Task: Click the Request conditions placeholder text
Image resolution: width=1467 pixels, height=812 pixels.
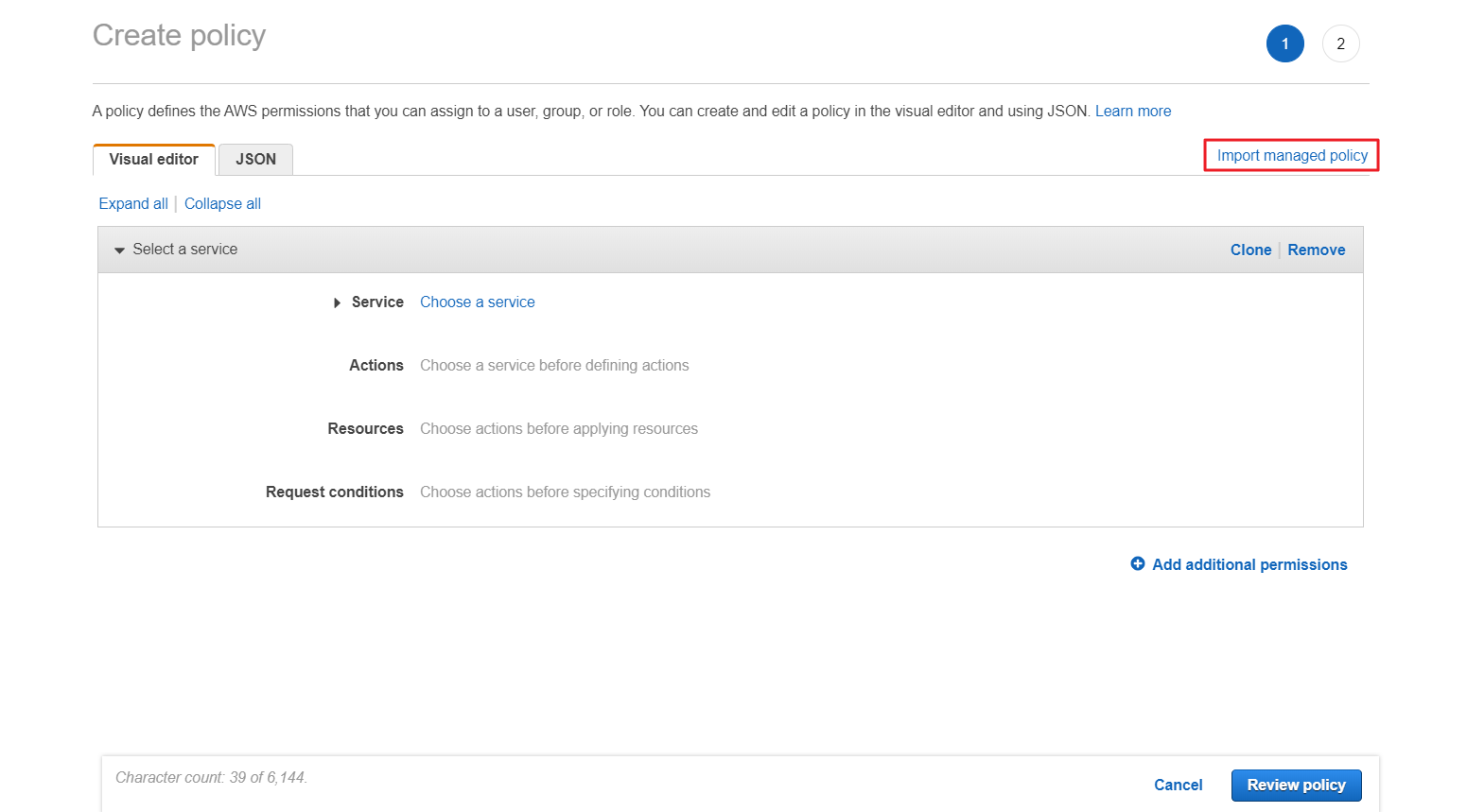Action: tap(565, 492)
